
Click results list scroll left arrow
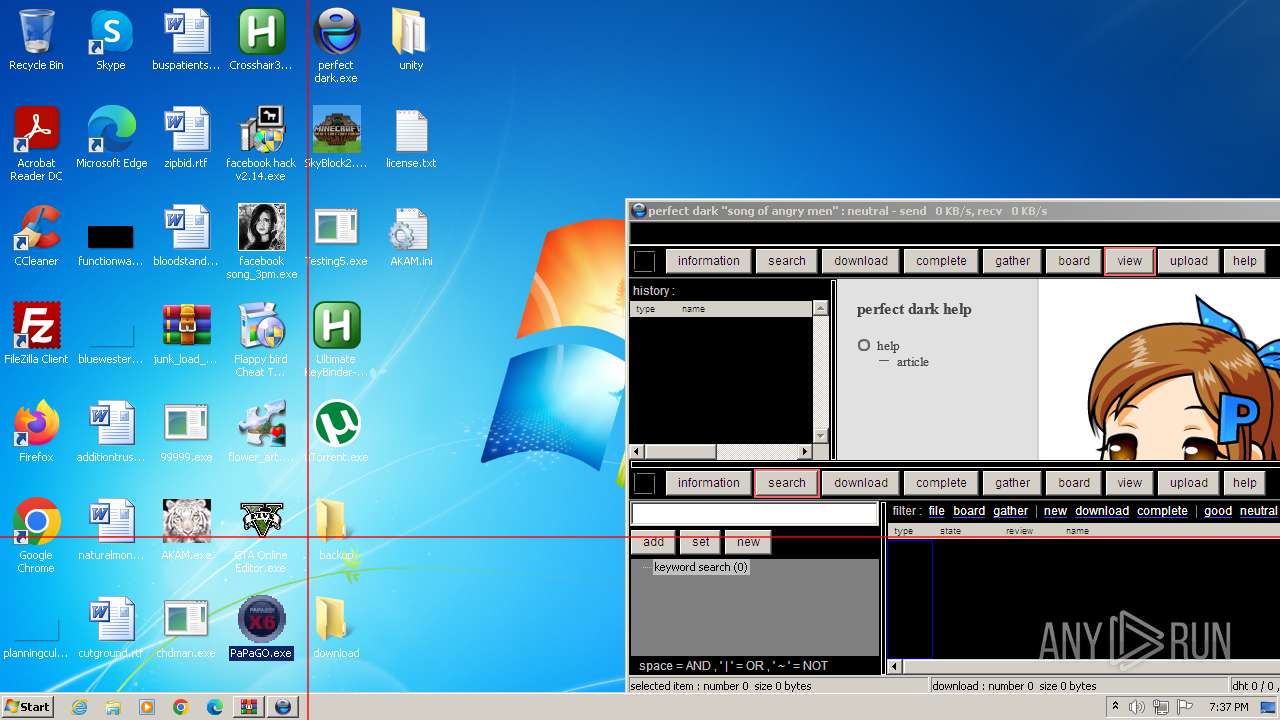pos(895,666)
